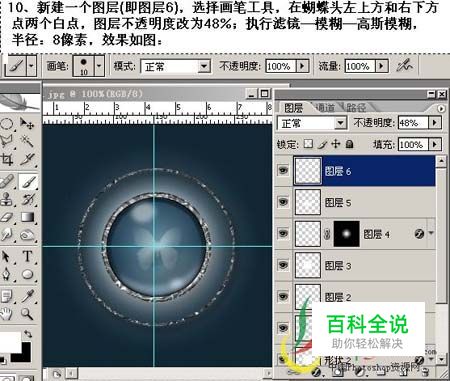Select the Notes tool
The height and width of the screenshot is (381, 450).
pos(7,296)
